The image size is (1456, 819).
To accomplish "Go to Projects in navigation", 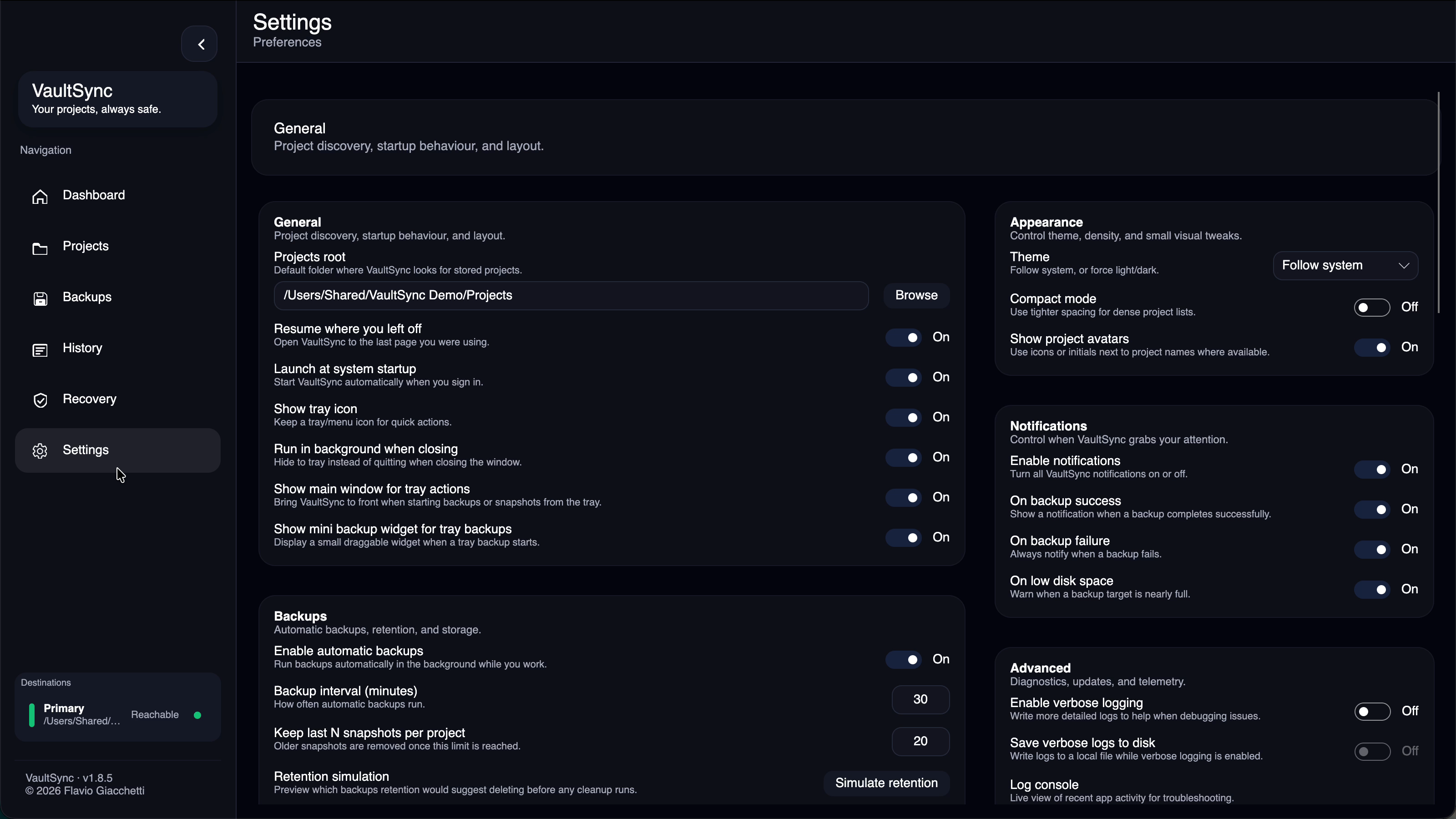I will click(x=117, y=247).
